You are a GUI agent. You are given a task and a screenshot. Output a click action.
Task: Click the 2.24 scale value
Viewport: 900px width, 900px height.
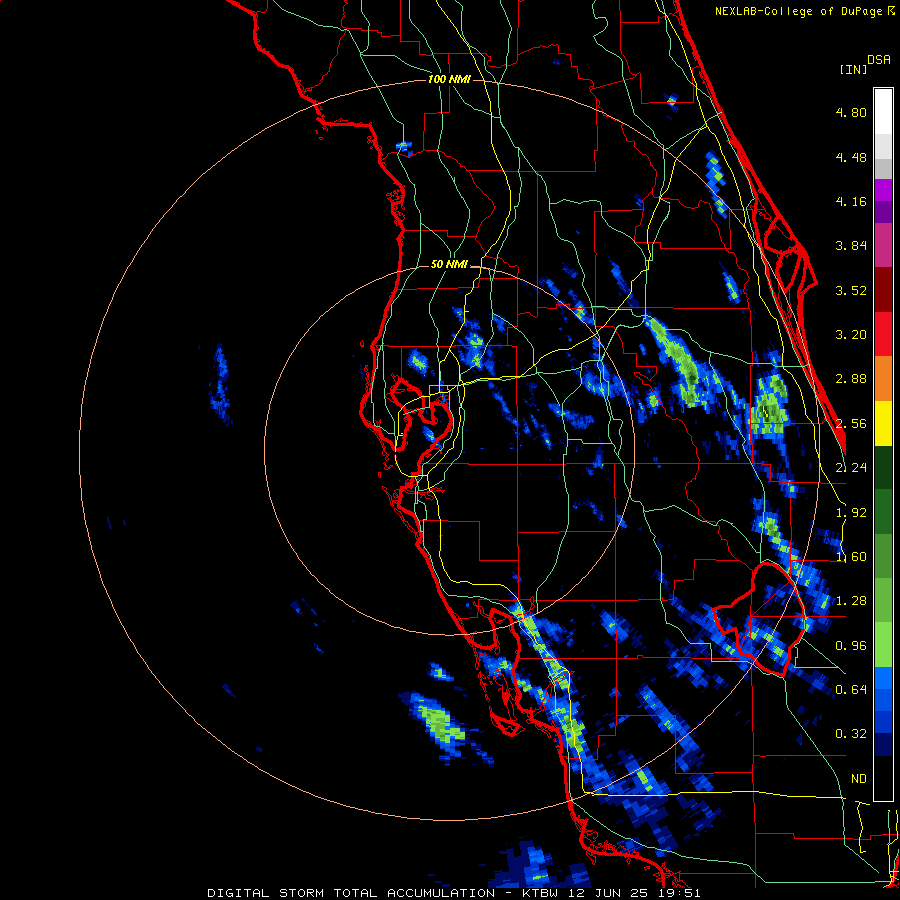851,468
